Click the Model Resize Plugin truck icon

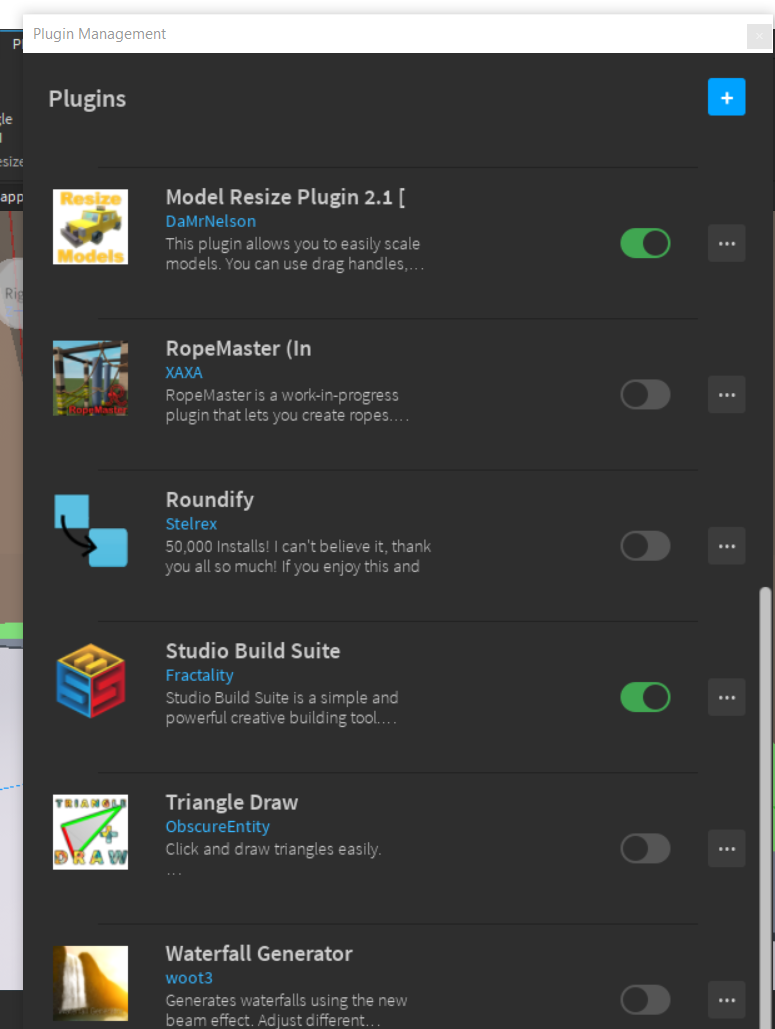coord(90,227)
